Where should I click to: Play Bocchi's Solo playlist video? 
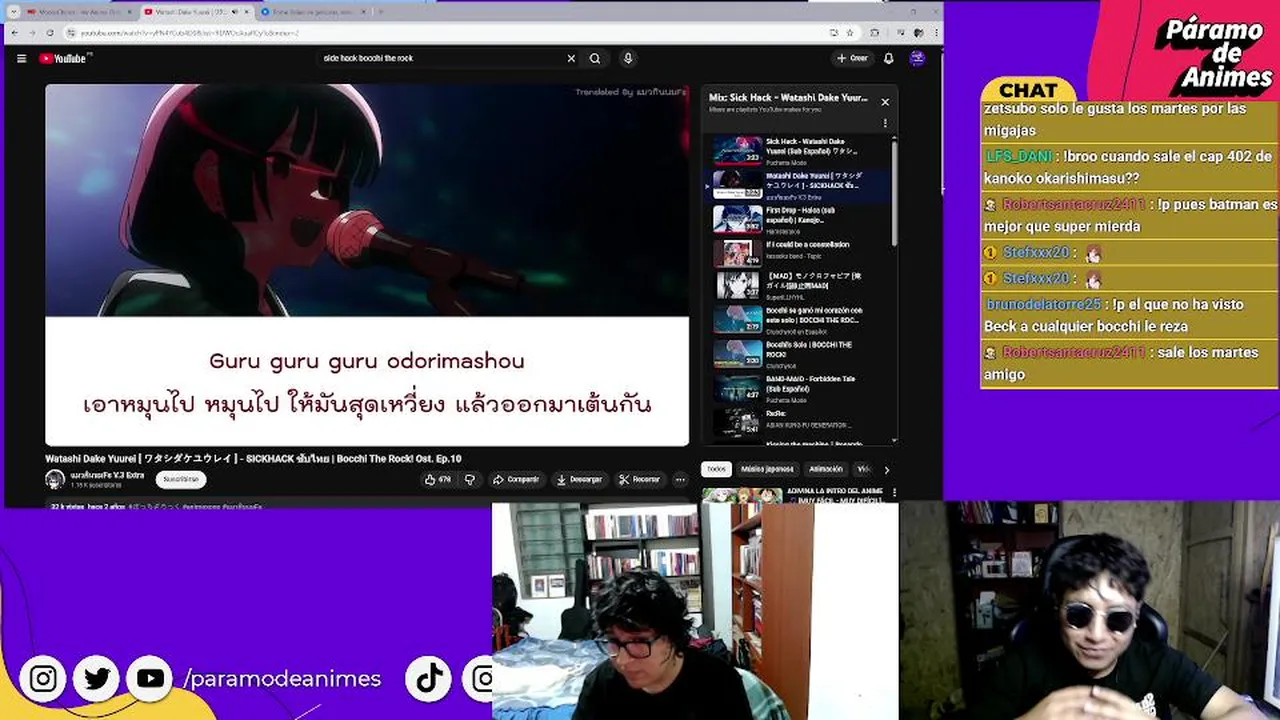[800, 354]
